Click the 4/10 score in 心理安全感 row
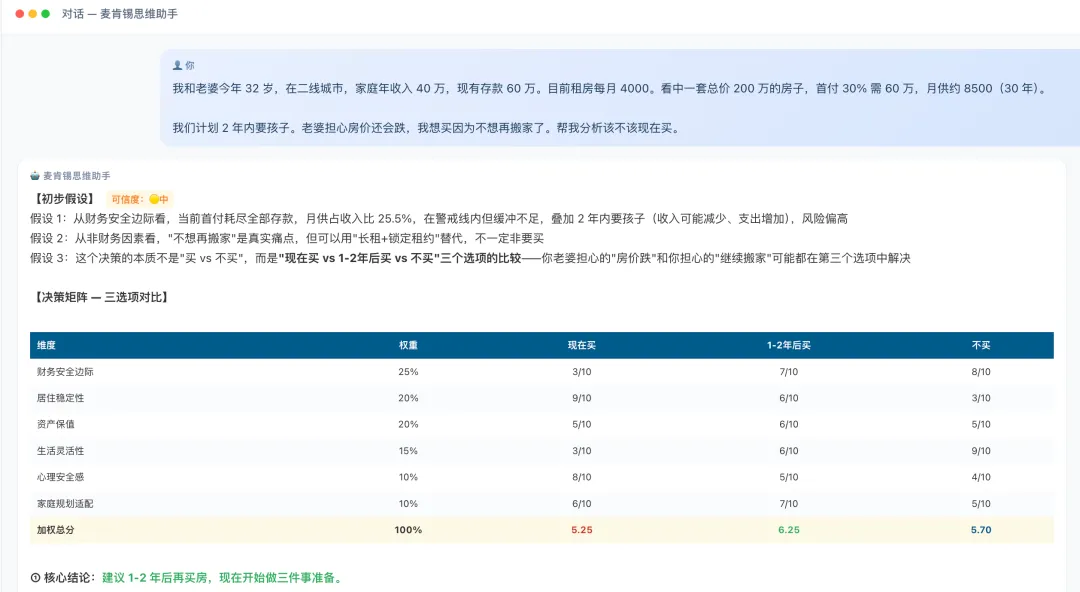This screenshot has height=592, width=1080. tap(981, 477)
